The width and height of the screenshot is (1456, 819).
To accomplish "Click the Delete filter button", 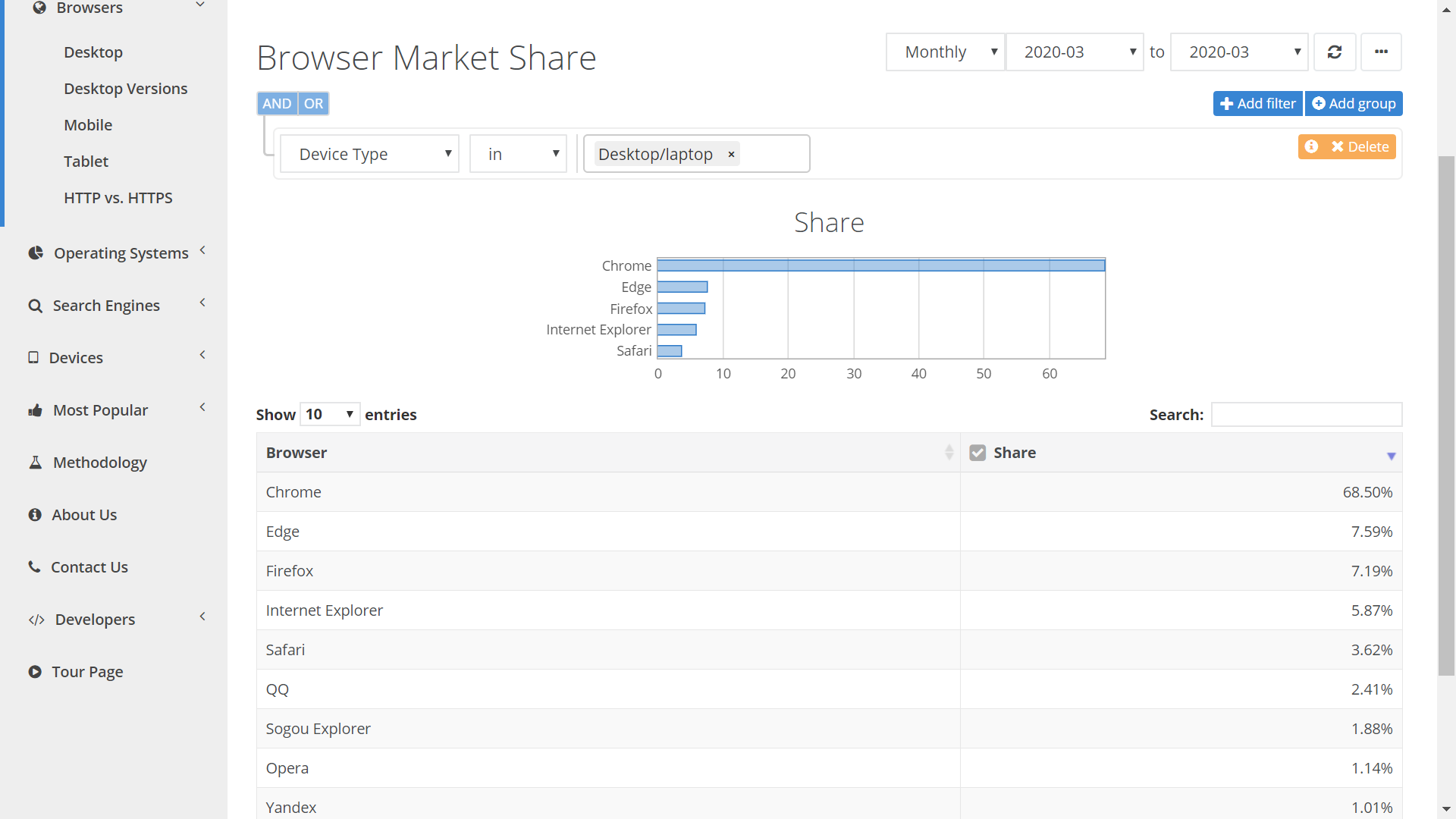I will pos(1361,146).
